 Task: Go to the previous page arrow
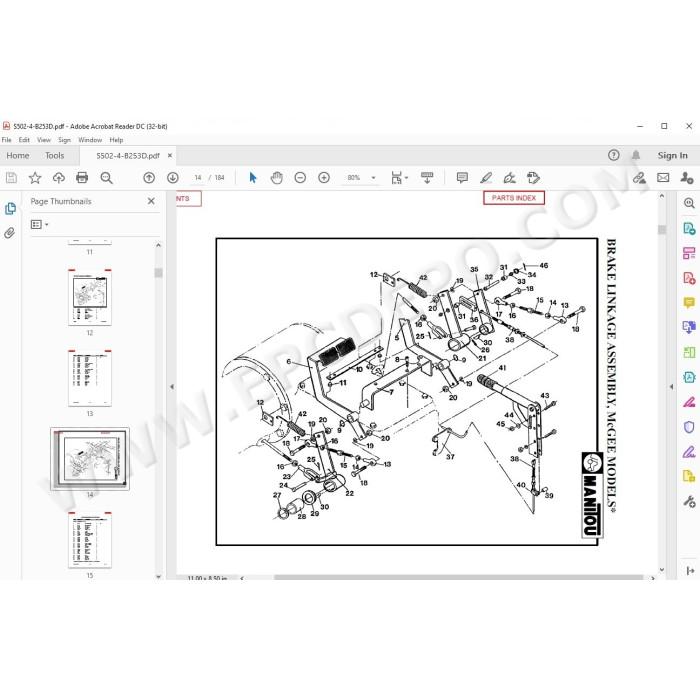149,178
